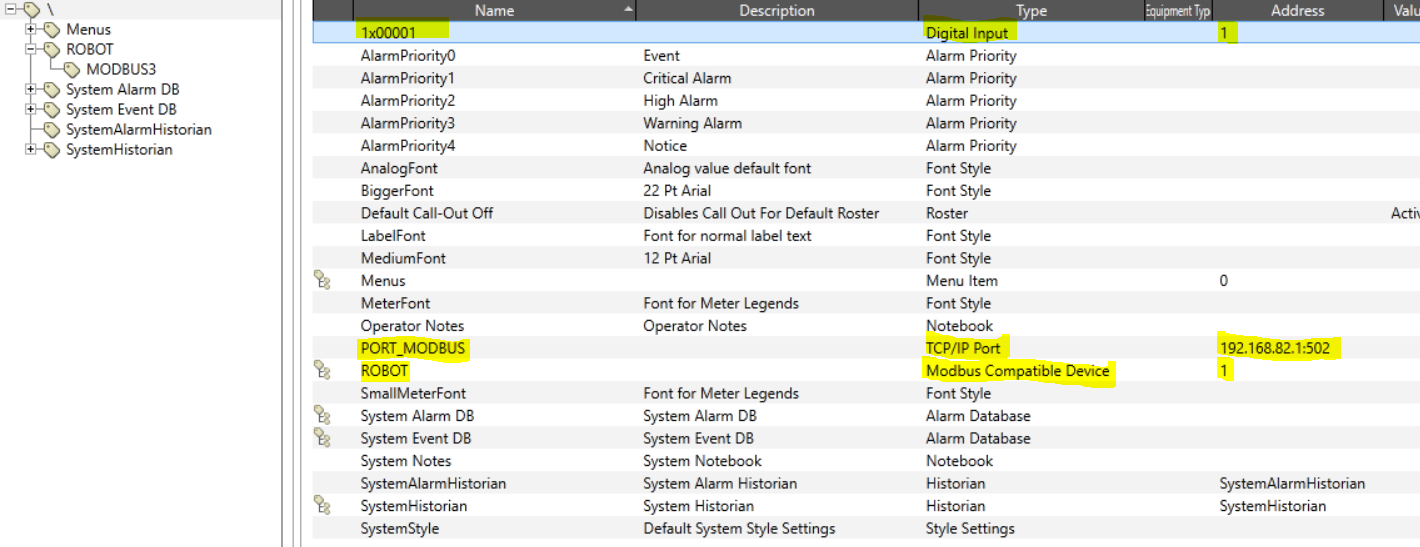The height and width of the screenshot is (547, 1420).
Task: Click the MODBUS3 tag icon in the tree
Action: (72, 70)
